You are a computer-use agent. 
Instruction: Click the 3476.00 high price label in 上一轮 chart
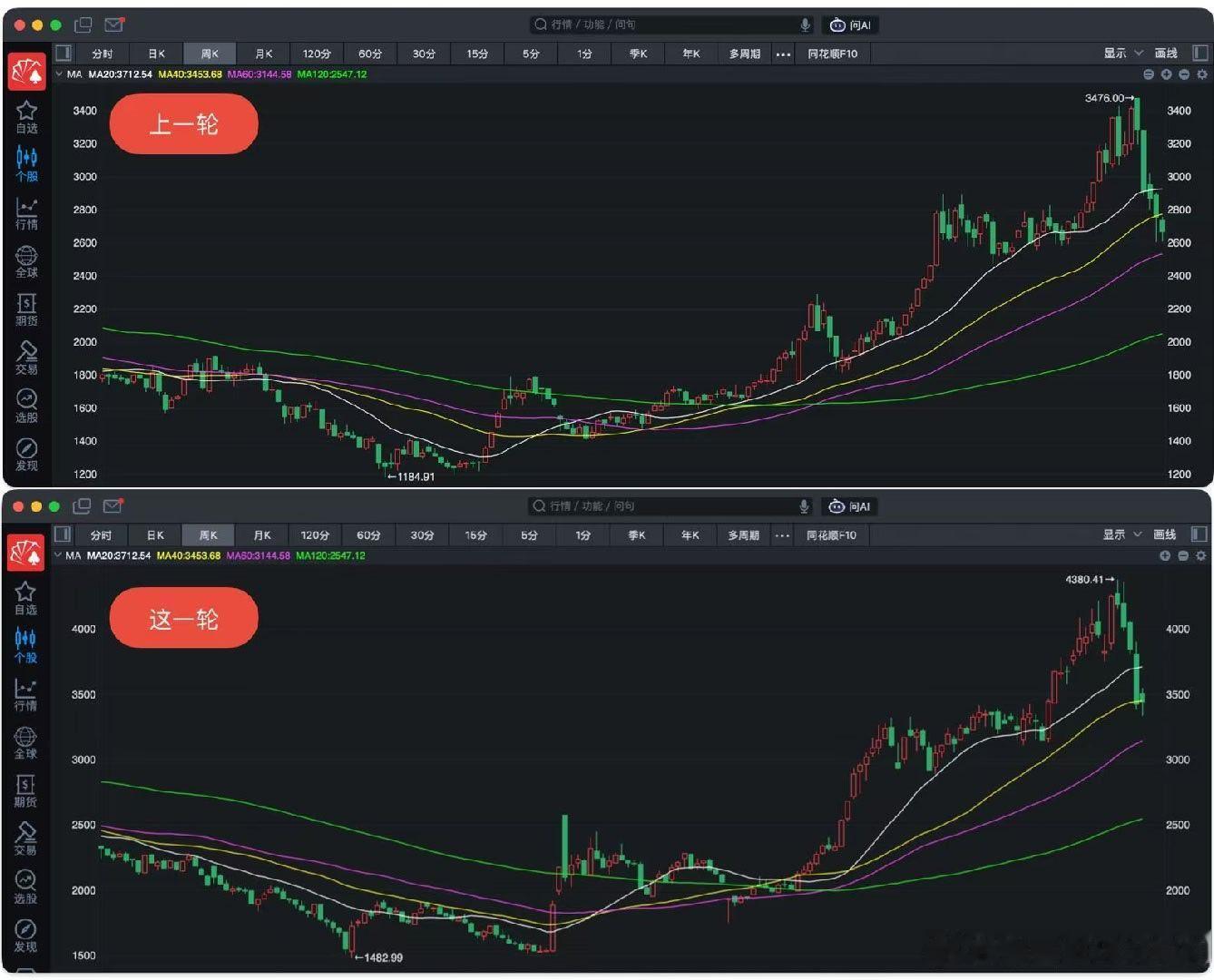pos(1104,98)
